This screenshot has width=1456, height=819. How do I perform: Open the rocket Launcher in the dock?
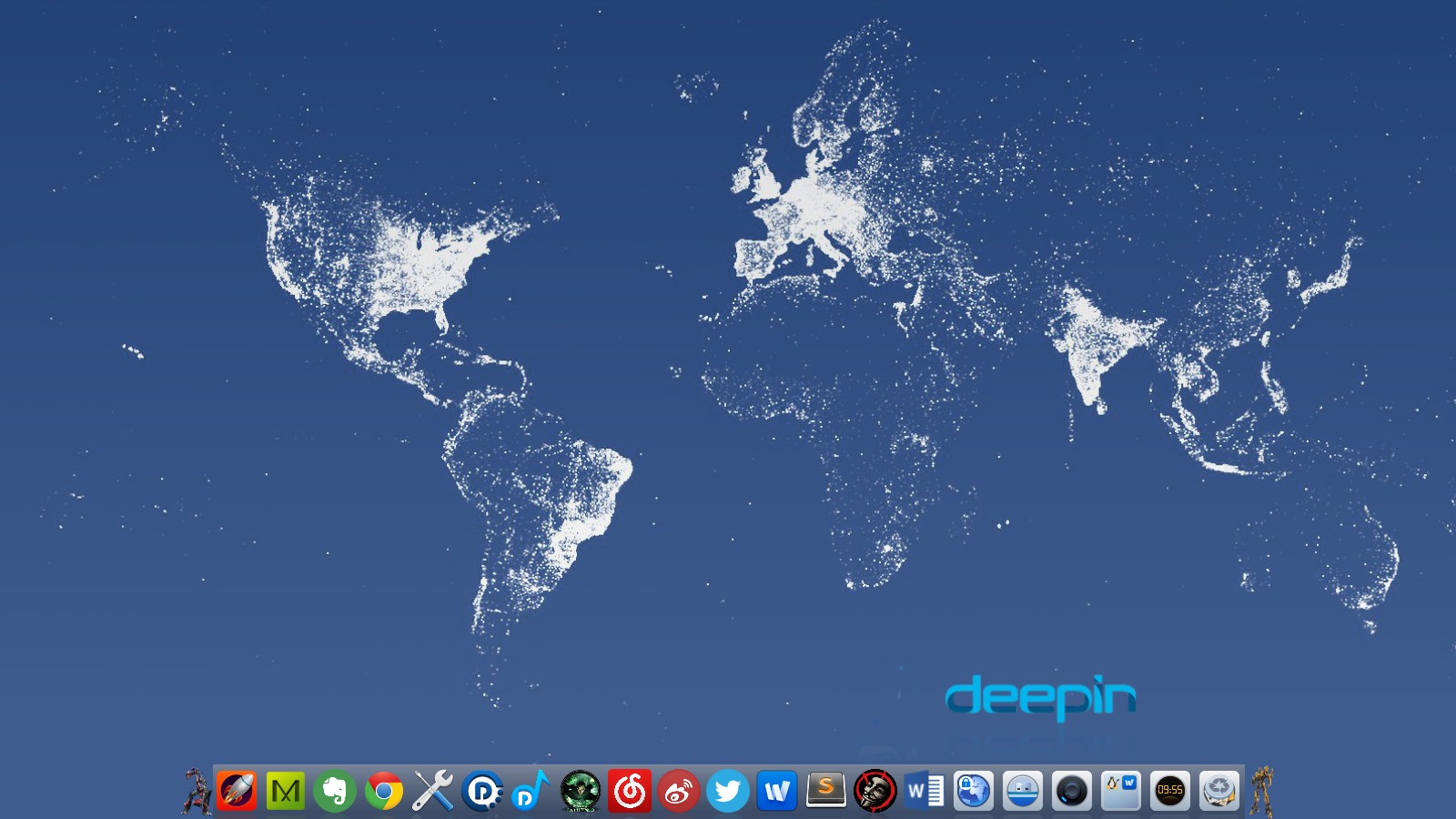tap(237, 791)
